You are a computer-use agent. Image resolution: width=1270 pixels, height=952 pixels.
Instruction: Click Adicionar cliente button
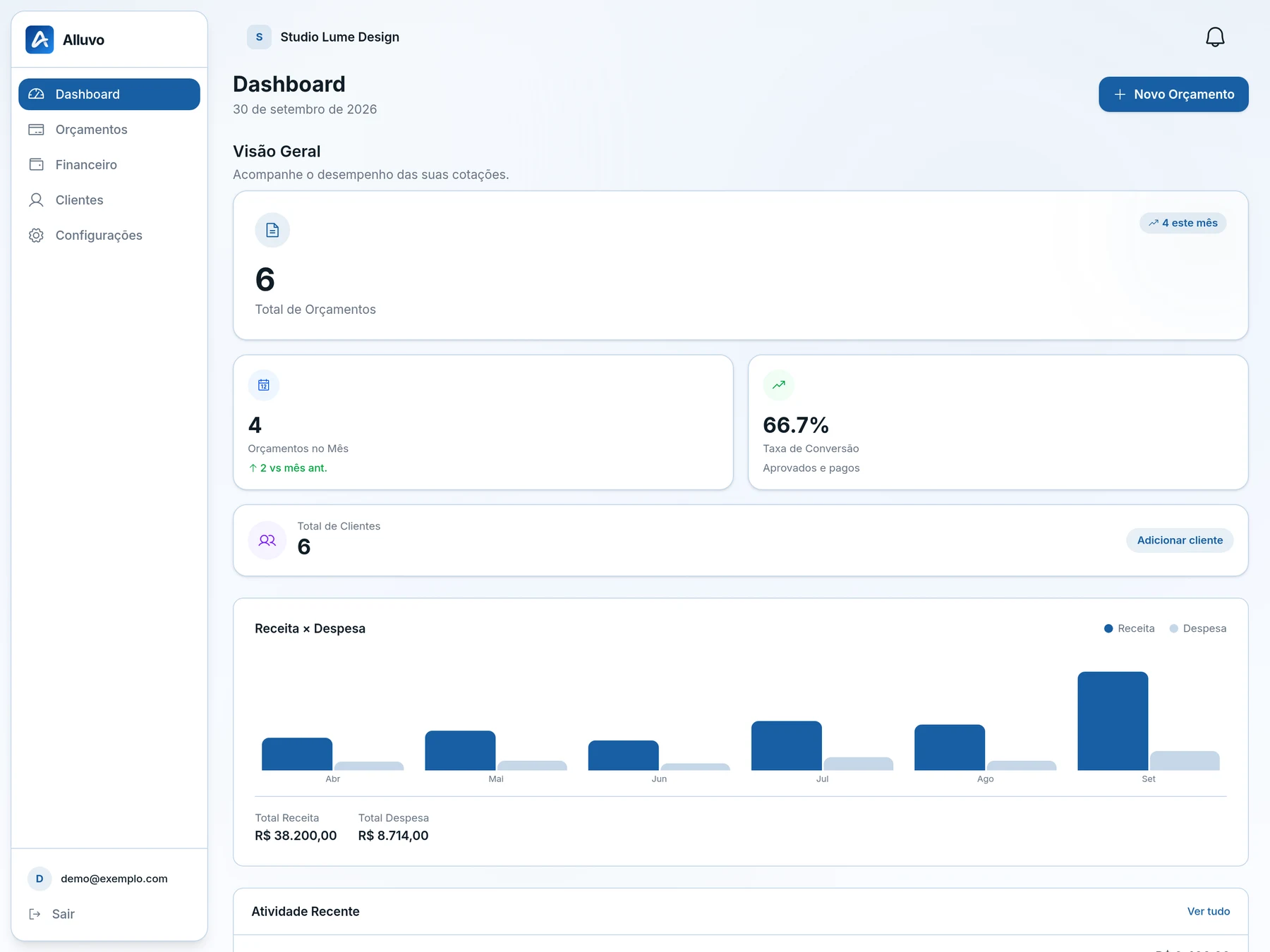tap(1180, 540)
